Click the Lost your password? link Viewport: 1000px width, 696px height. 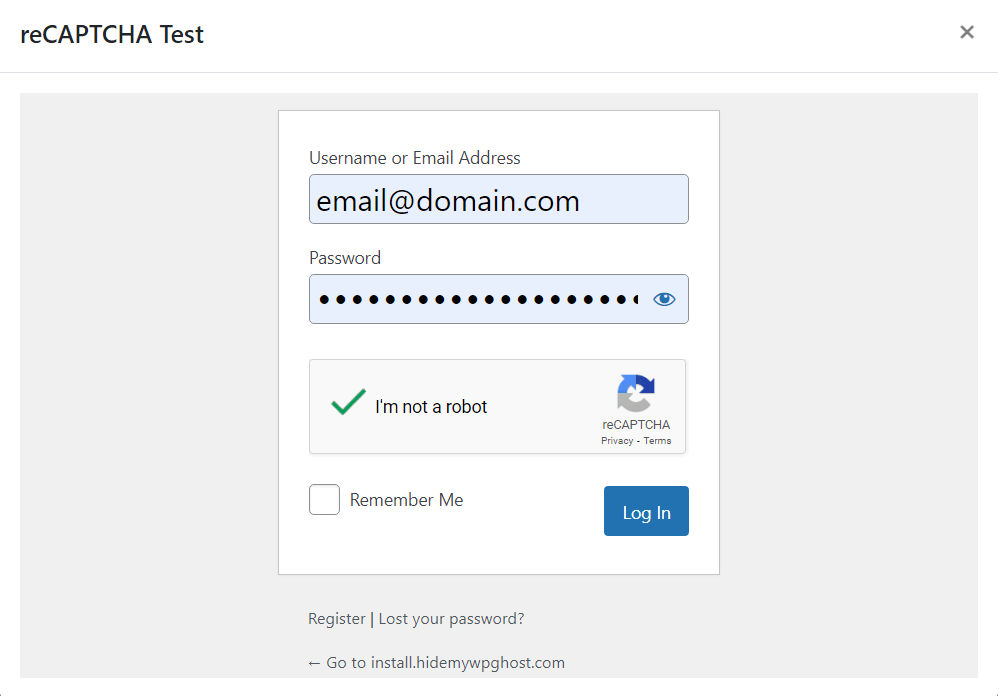451,619
